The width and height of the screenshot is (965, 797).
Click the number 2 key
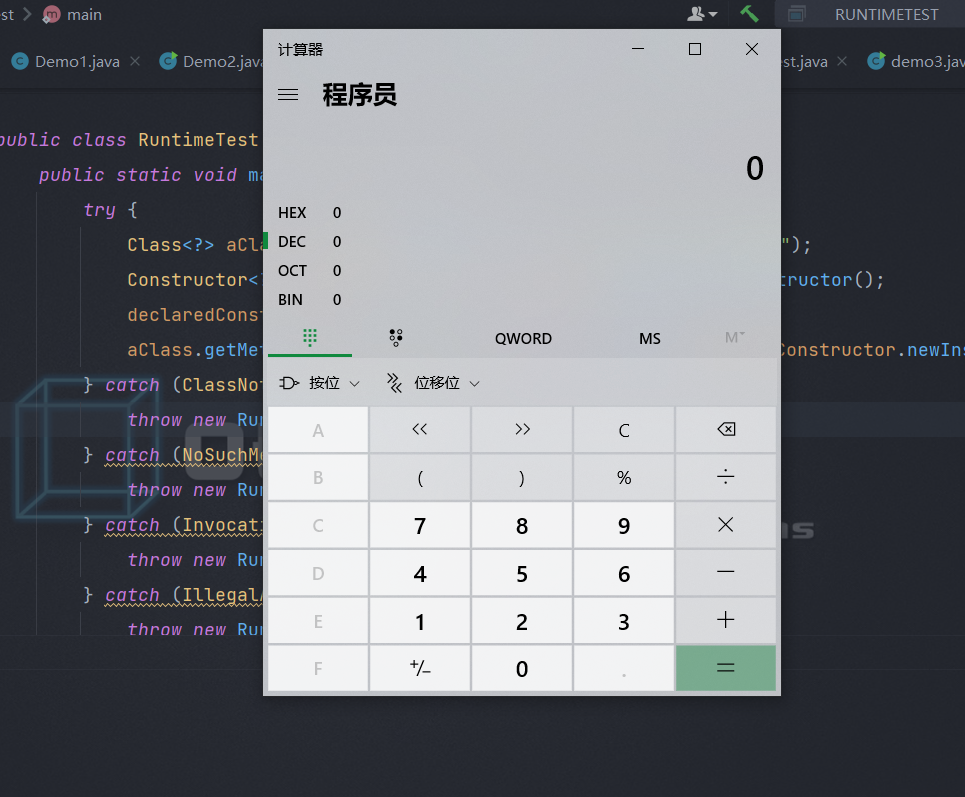(522, 620)
